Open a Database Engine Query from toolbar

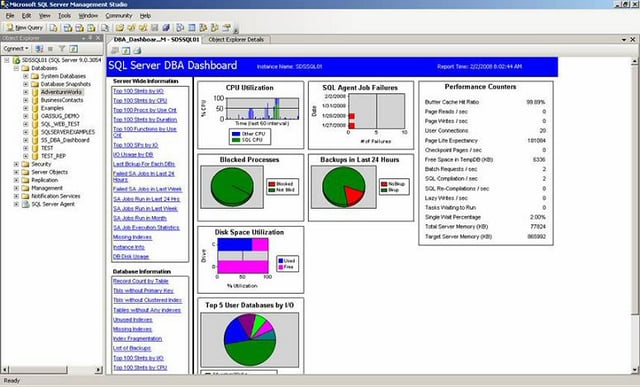(x=53, y=28)
